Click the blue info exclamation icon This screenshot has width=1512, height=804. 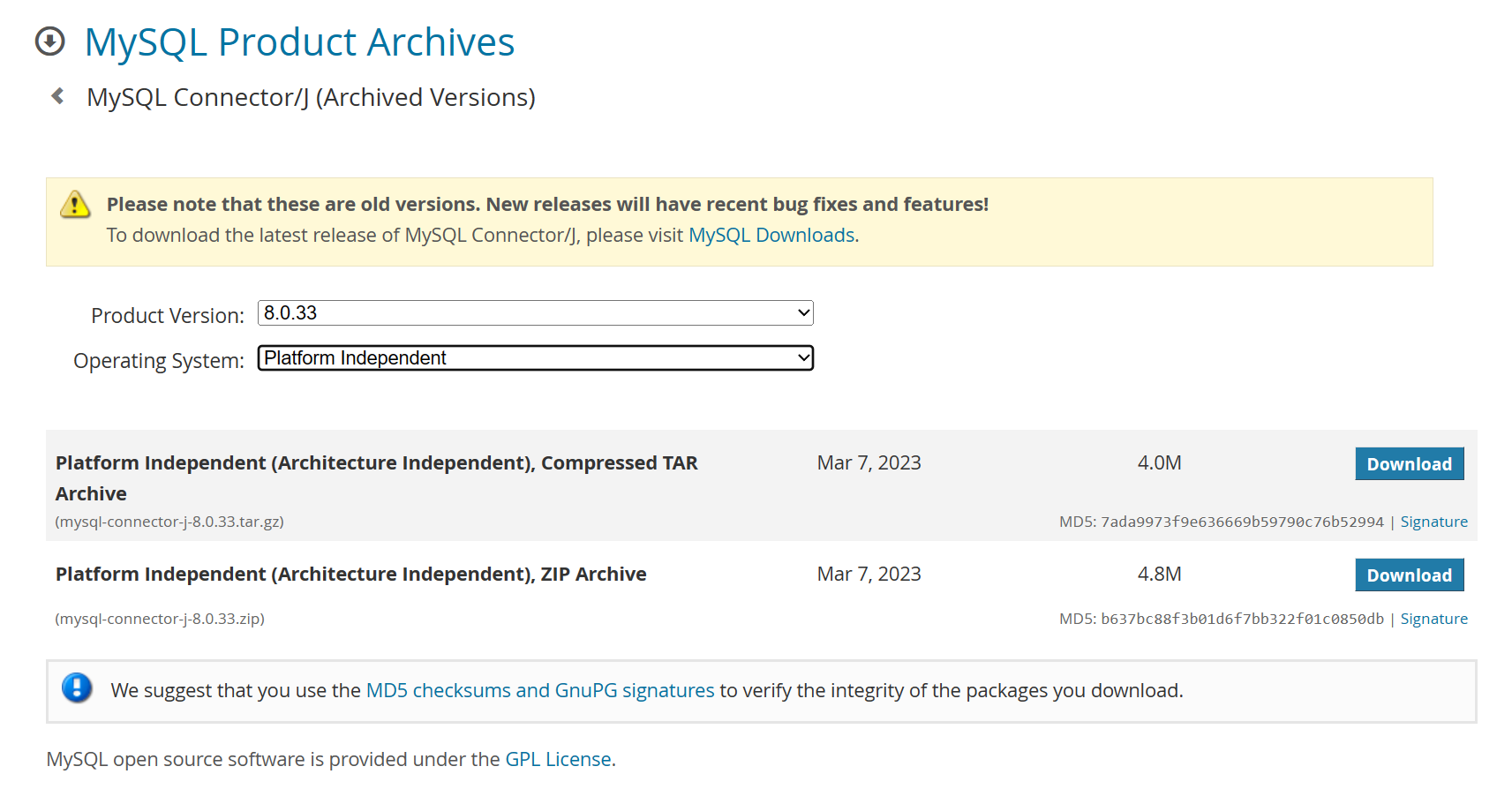[x=77, y=688]
